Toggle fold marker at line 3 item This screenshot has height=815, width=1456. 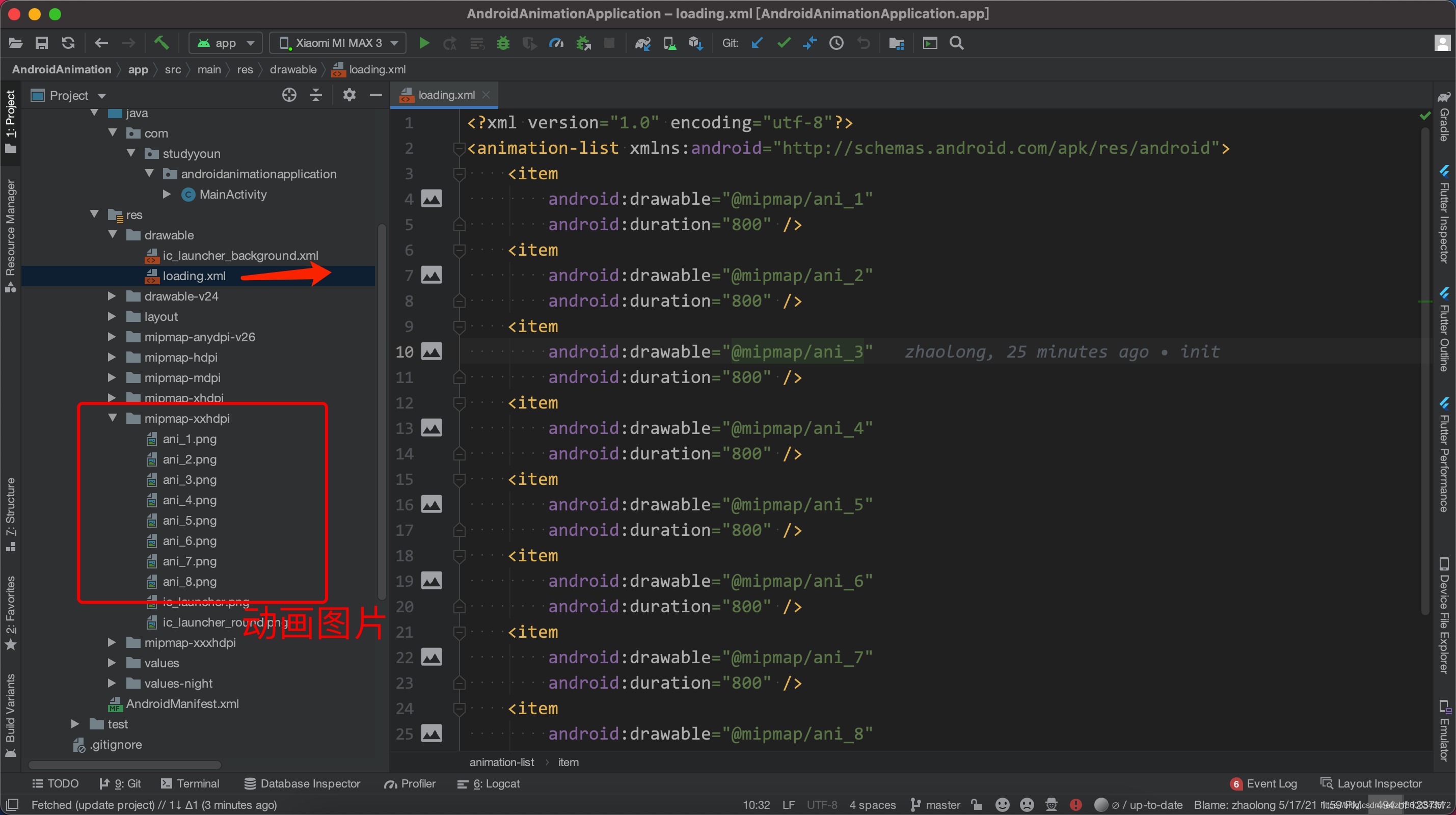[459, 174]
